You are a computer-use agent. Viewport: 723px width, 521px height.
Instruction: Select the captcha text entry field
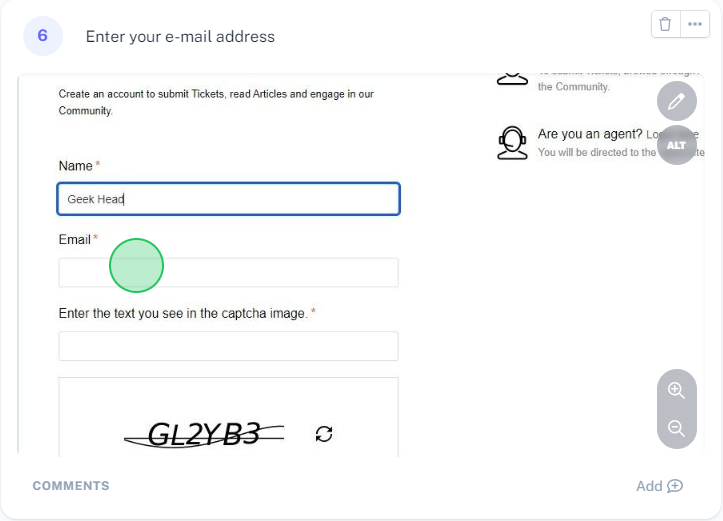coord(228,346)
